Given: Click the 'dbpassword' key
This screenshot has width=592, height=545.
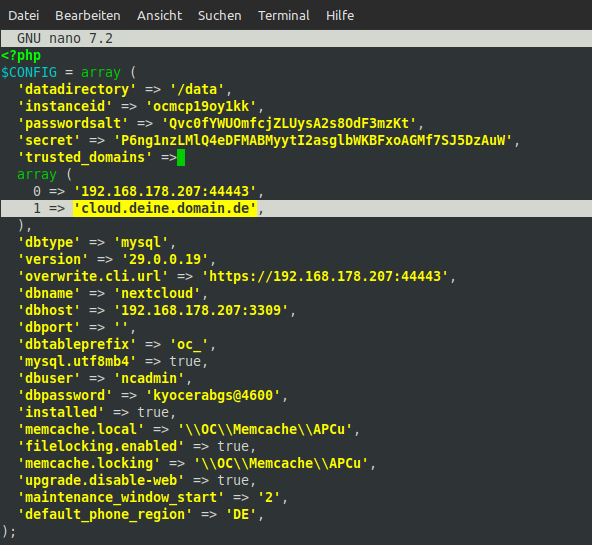Looking at the screenshot, I should 65,395.
